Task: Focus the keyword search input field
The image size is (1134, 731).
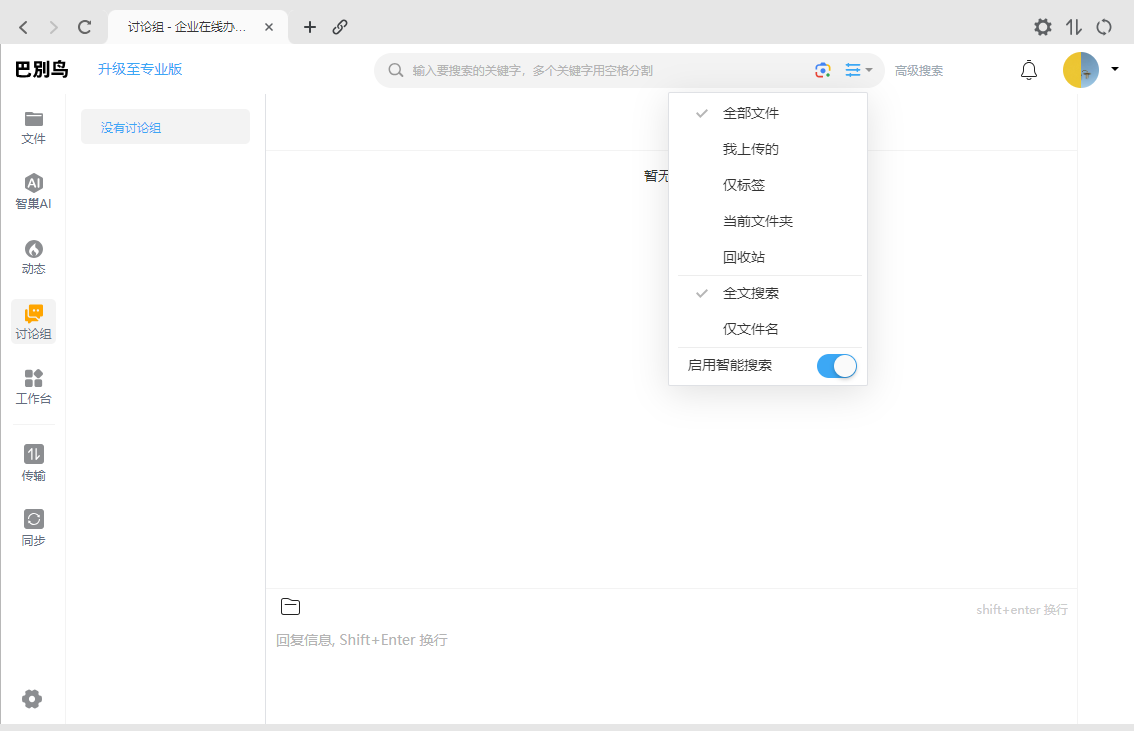Action: (x=608, y=70)
